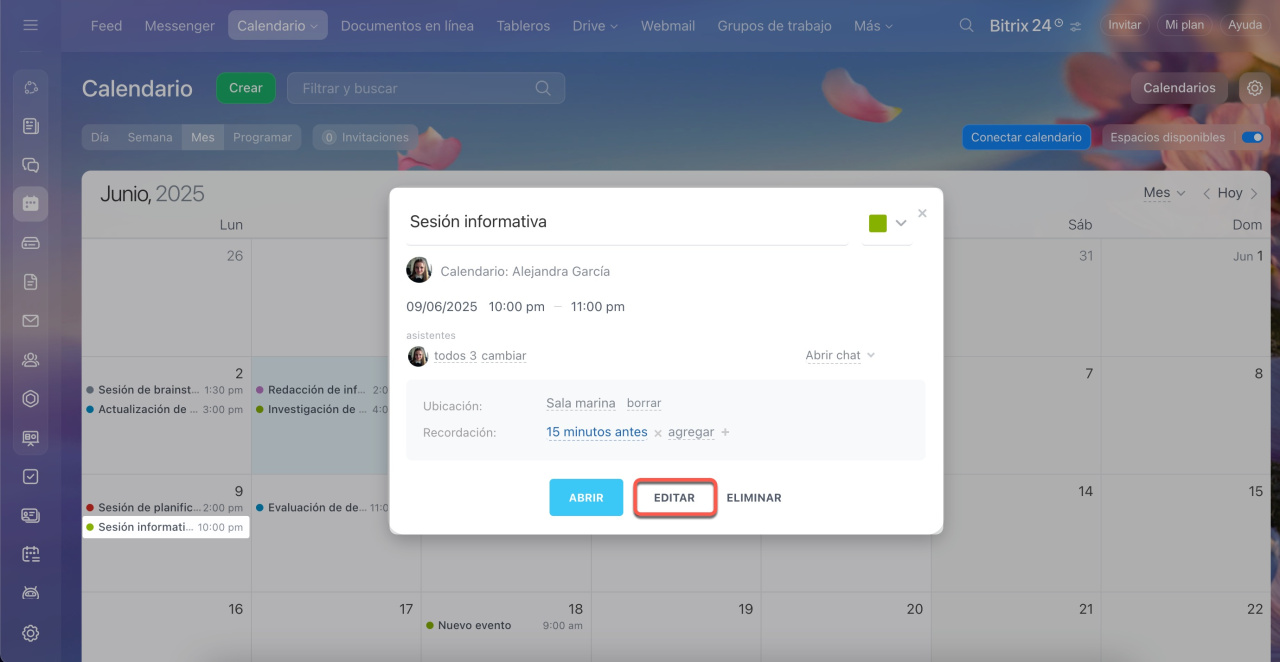Remove the 15 minutos antes reminder
Viewport: 1280px width, 662px height.
click(658, 433)
